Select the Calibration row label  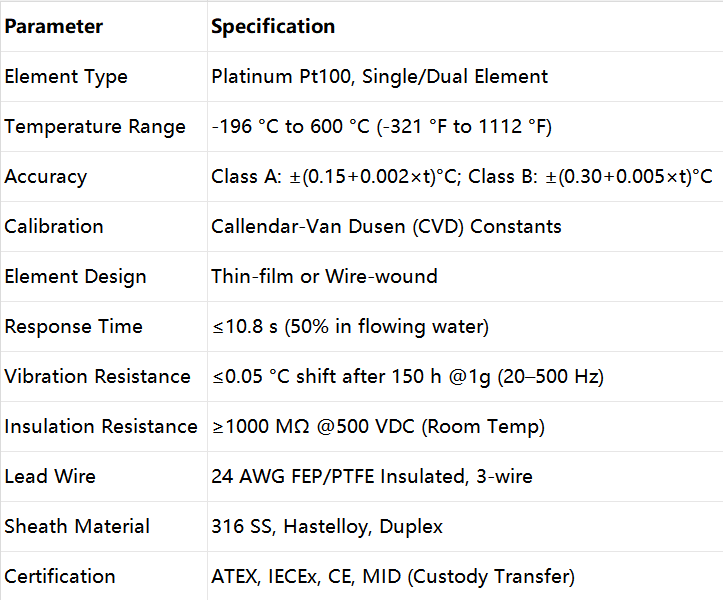54,226
